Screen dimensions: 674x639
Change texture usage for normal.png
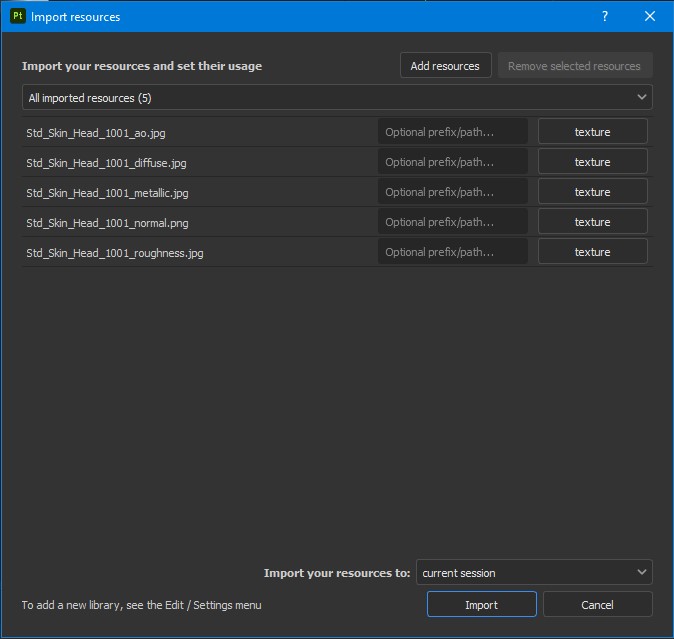pyautogui.click(x=592, y=222)
